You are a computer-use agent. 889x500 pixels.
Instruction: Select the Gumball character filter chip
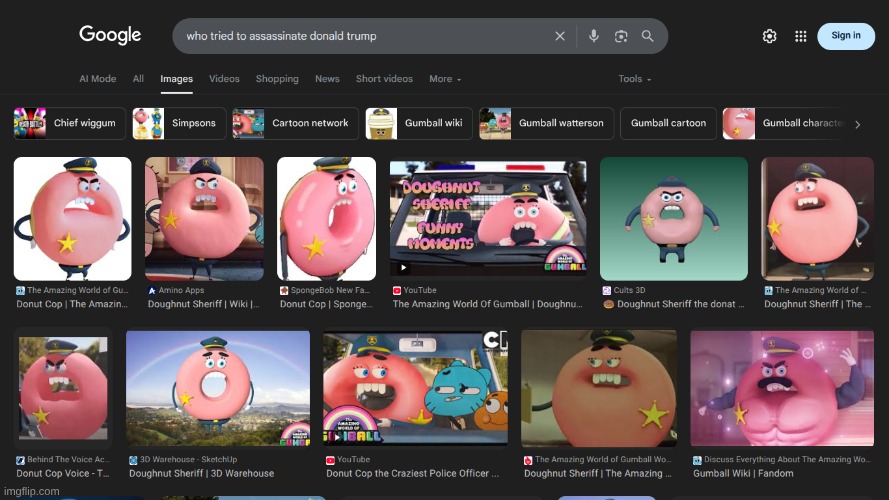point(785,123)
